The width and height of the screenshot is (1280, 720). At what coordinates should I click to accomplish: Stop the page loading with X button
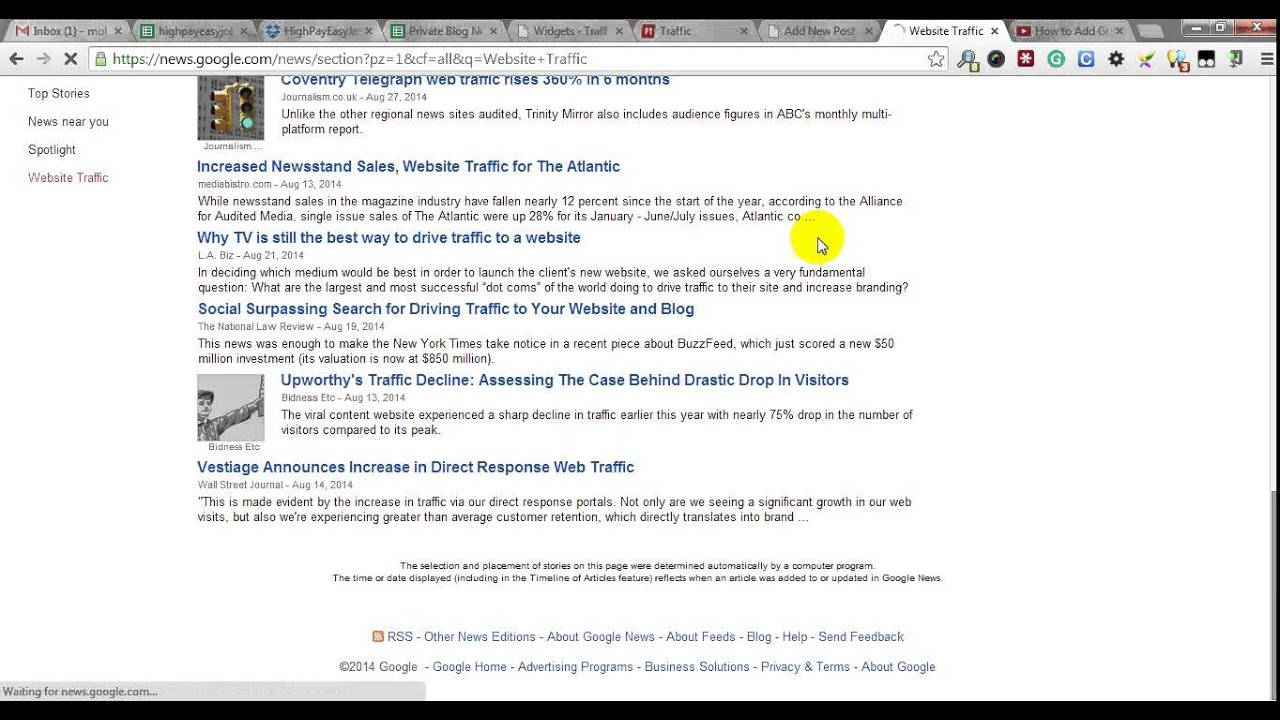(70, 59)
